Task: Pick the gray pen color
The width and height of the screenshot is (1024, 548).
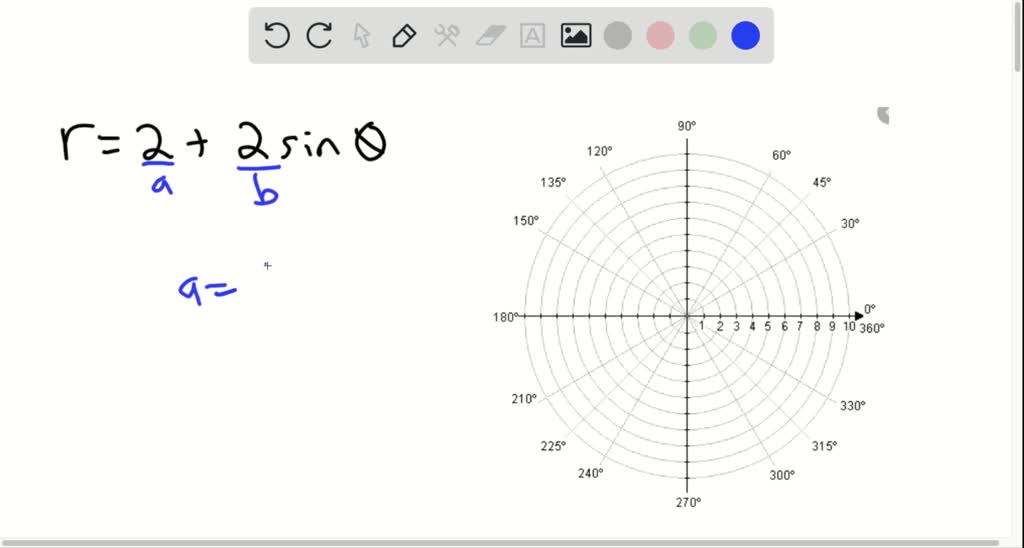Action: pos(618,35)
